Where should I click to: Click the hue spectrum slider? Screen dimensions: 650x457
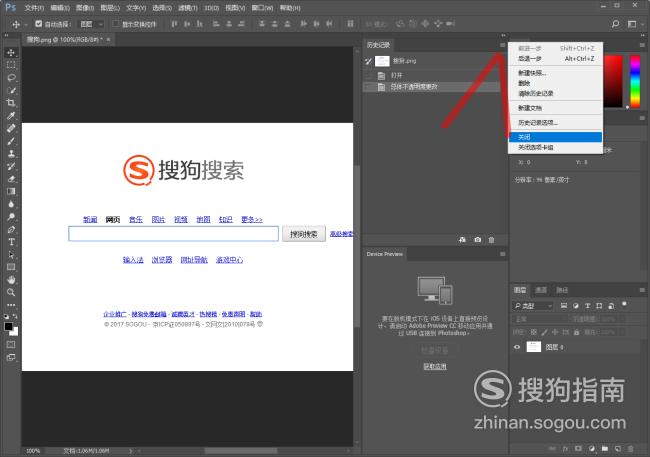635,81
